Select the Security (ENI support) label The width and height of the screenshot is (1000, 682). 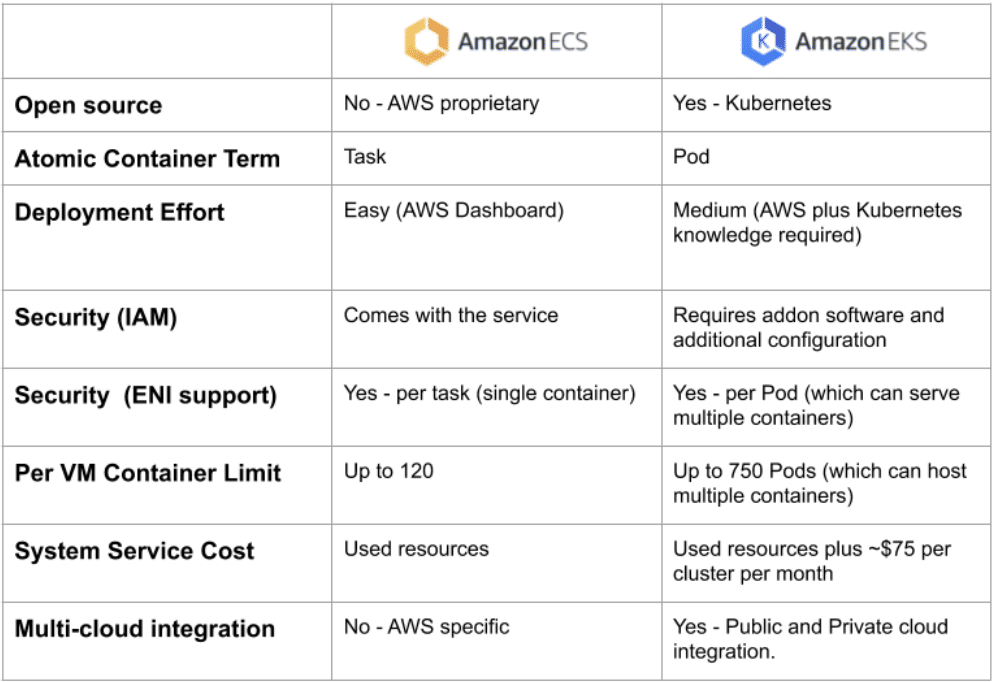tap(145, 395)
